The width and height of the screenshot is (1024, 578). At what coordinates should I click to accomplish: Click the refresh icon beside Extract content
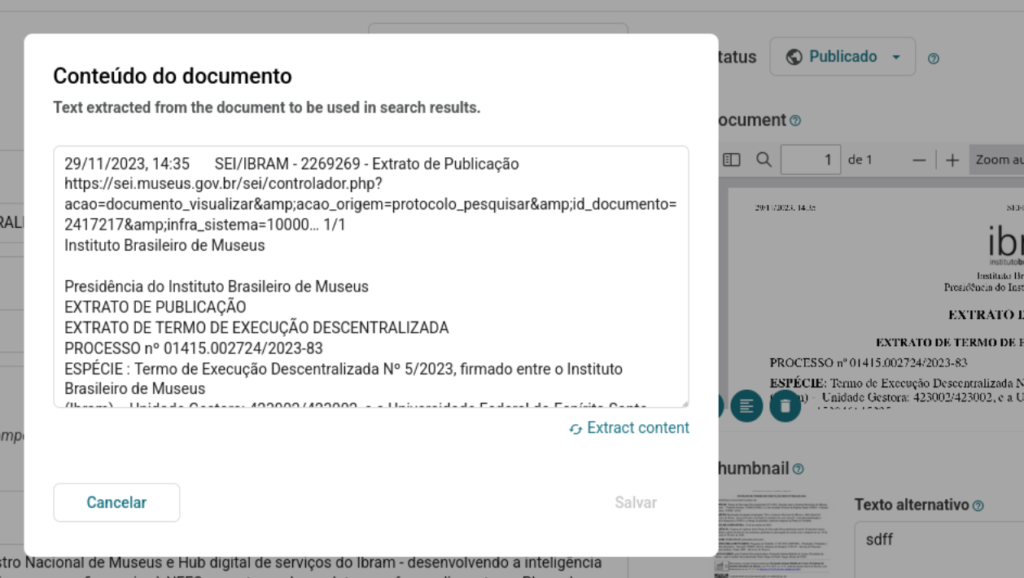click(575, 429)
